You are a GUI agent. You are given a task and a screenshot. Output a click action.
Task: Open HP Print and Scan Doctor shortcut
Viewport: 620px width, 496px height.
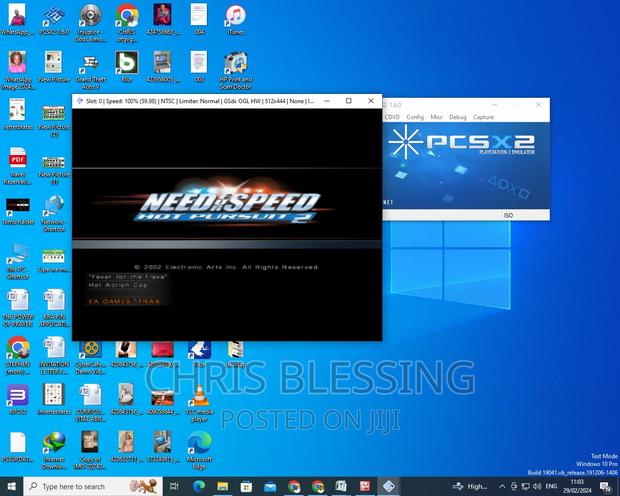point(236,71)
